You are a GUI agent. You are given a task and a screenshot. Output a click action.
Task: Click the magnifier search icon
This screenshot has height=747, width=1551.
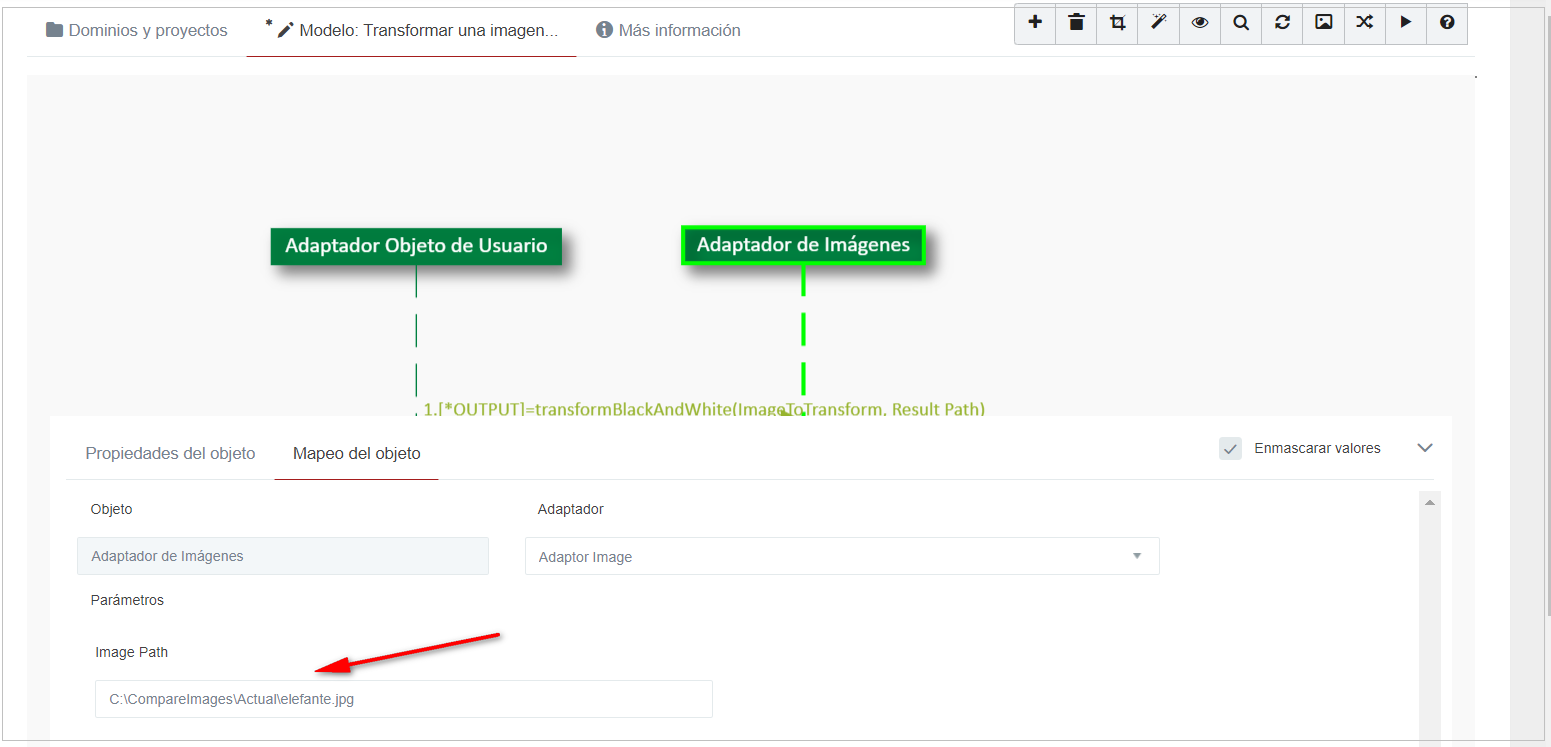(1241, 23)
